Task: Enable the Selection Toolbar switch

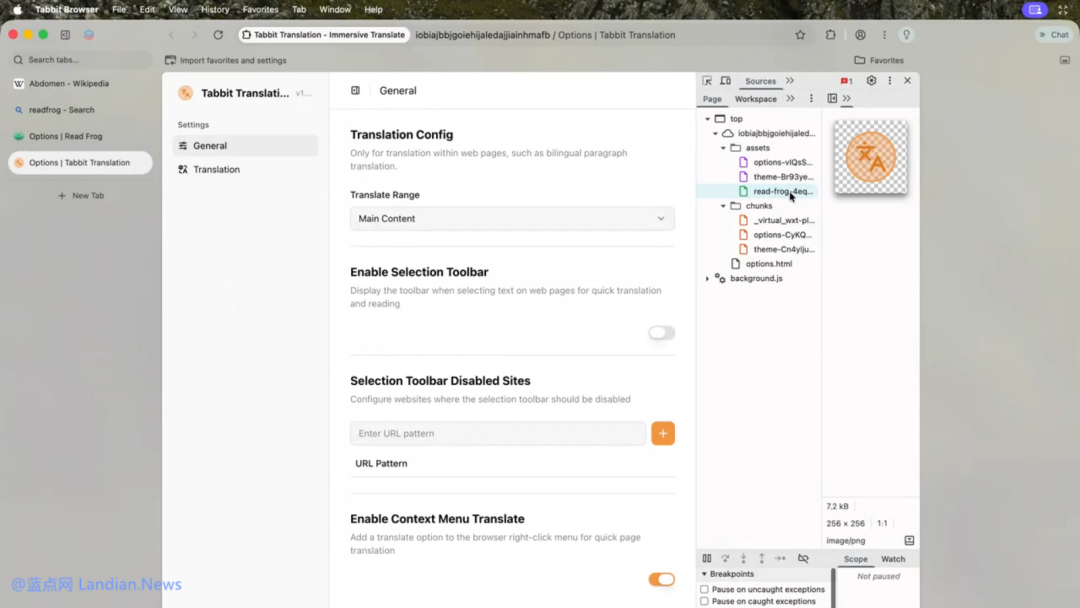Action: coord(661,333)
